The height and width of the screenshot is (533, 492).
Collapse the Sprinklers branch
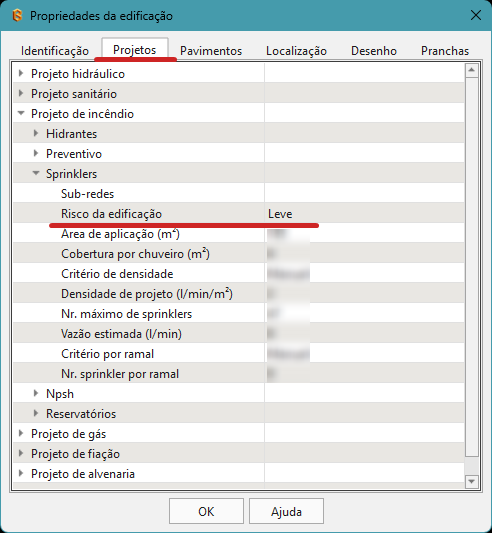pyautogui.click(x=36, y=173)
